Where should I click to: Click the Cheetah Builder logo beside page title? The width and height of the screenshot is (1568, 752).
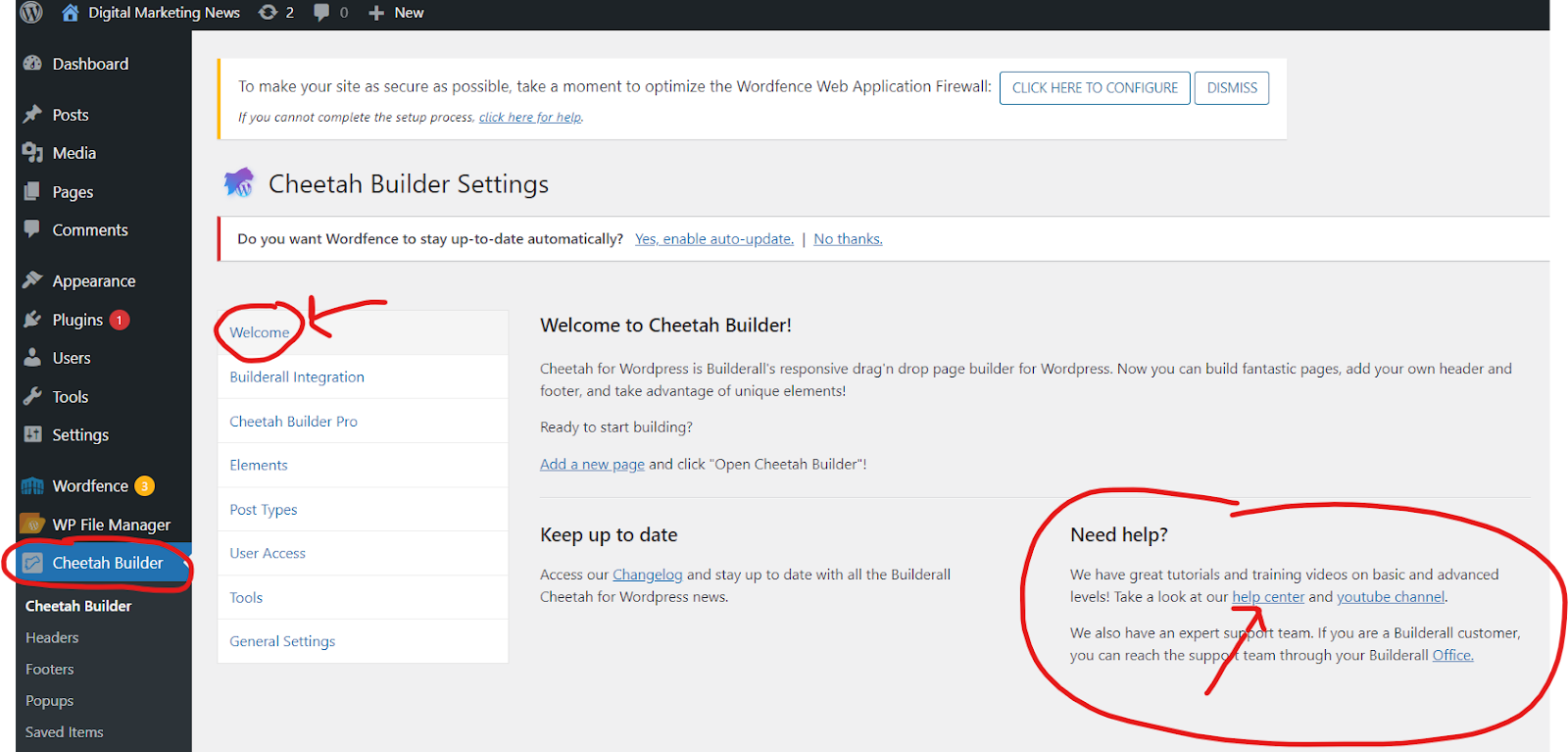tap(239, 182)
